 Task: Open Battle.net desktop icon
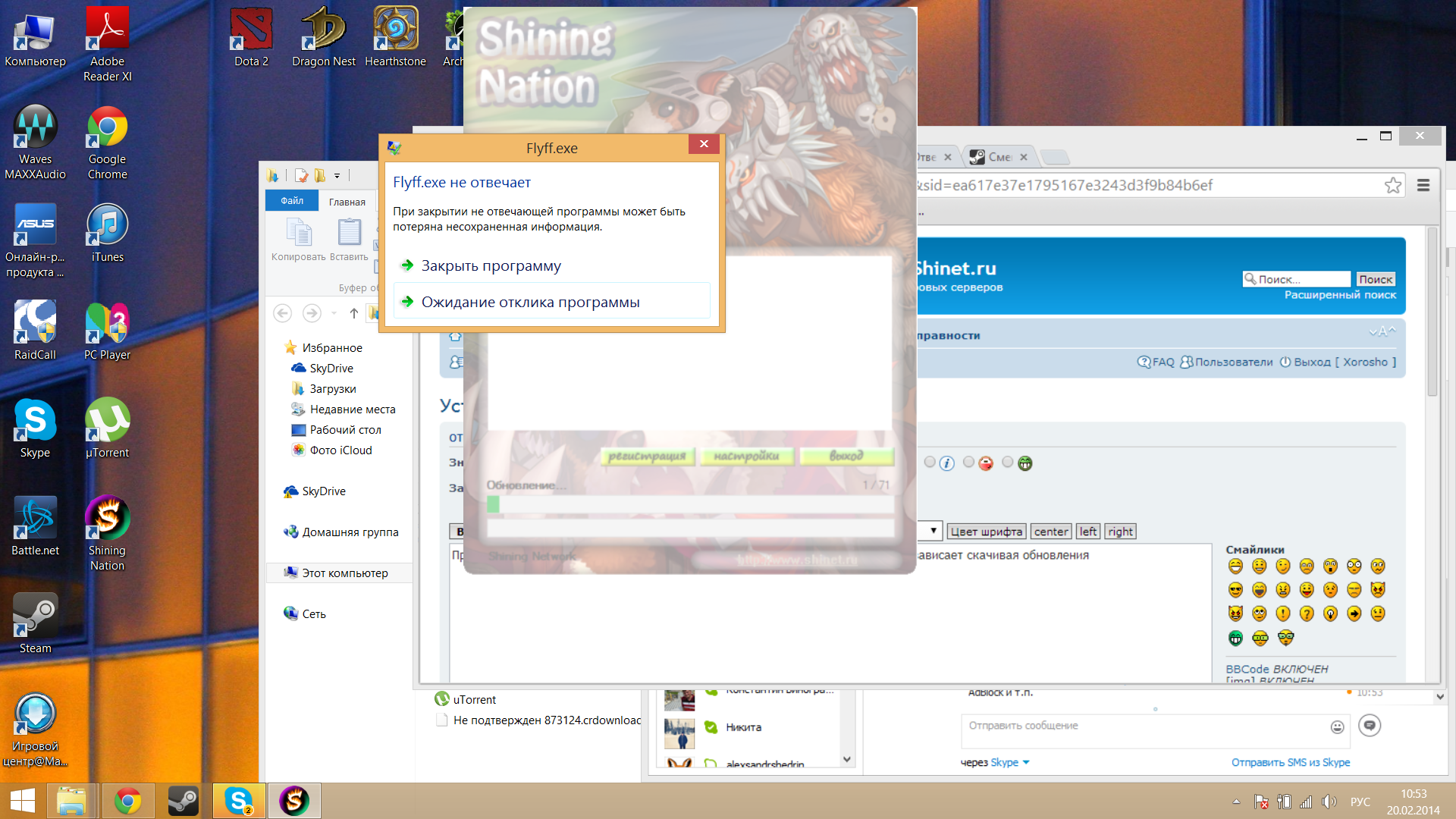pos(35,526)
